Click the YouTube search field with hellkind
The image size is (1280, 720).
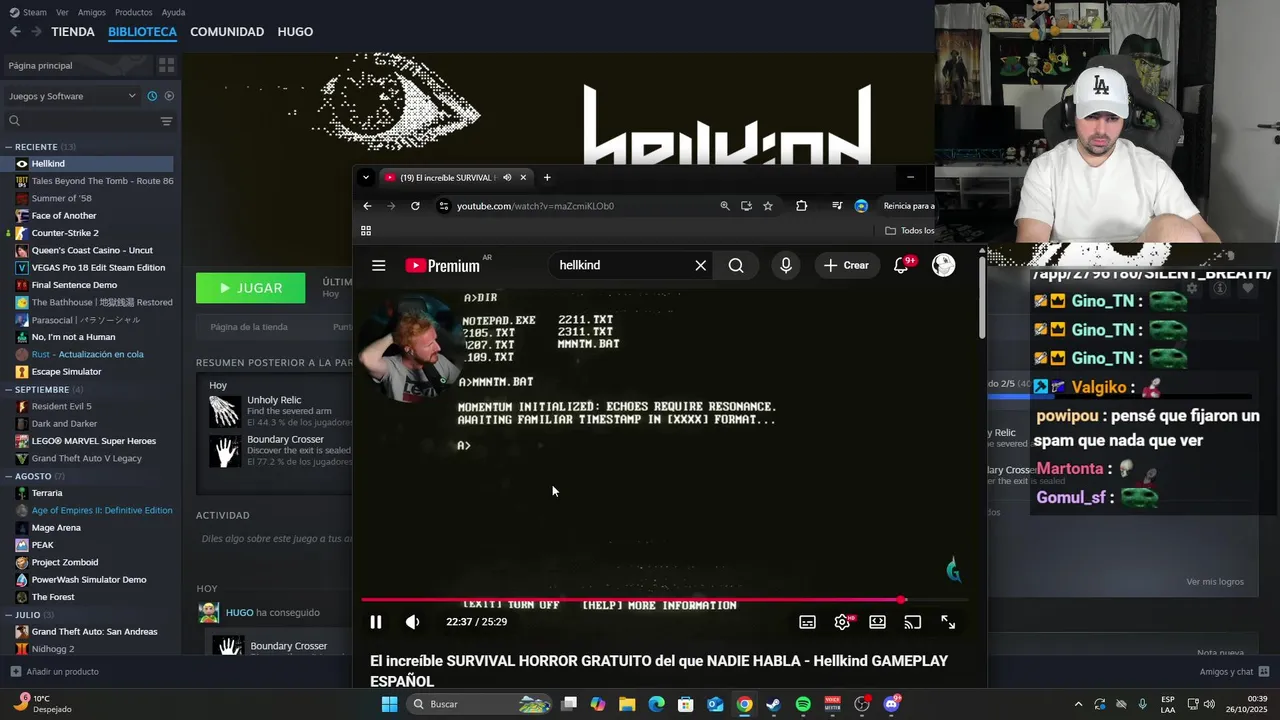tap(620, 265)
